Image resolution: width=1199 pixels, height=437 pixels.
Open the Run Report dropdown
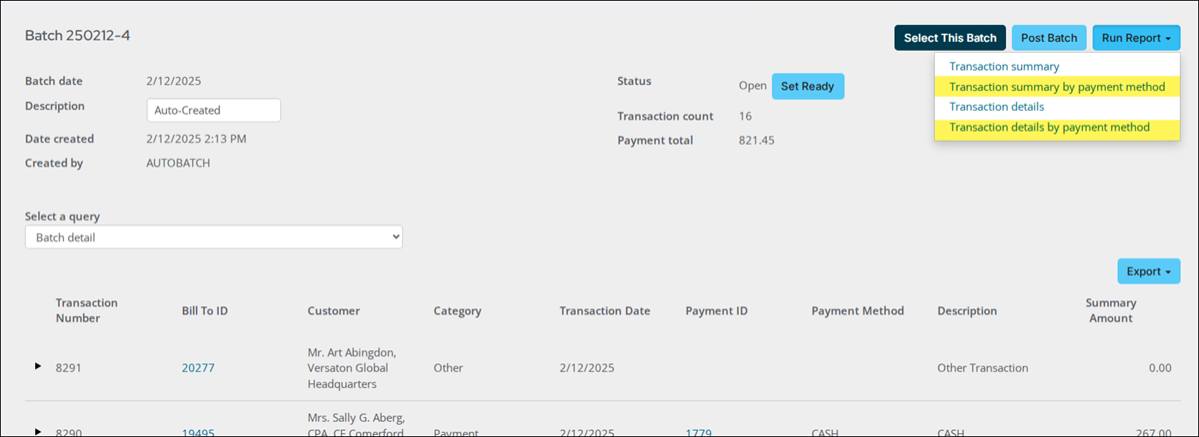[x=1136, y=38]
